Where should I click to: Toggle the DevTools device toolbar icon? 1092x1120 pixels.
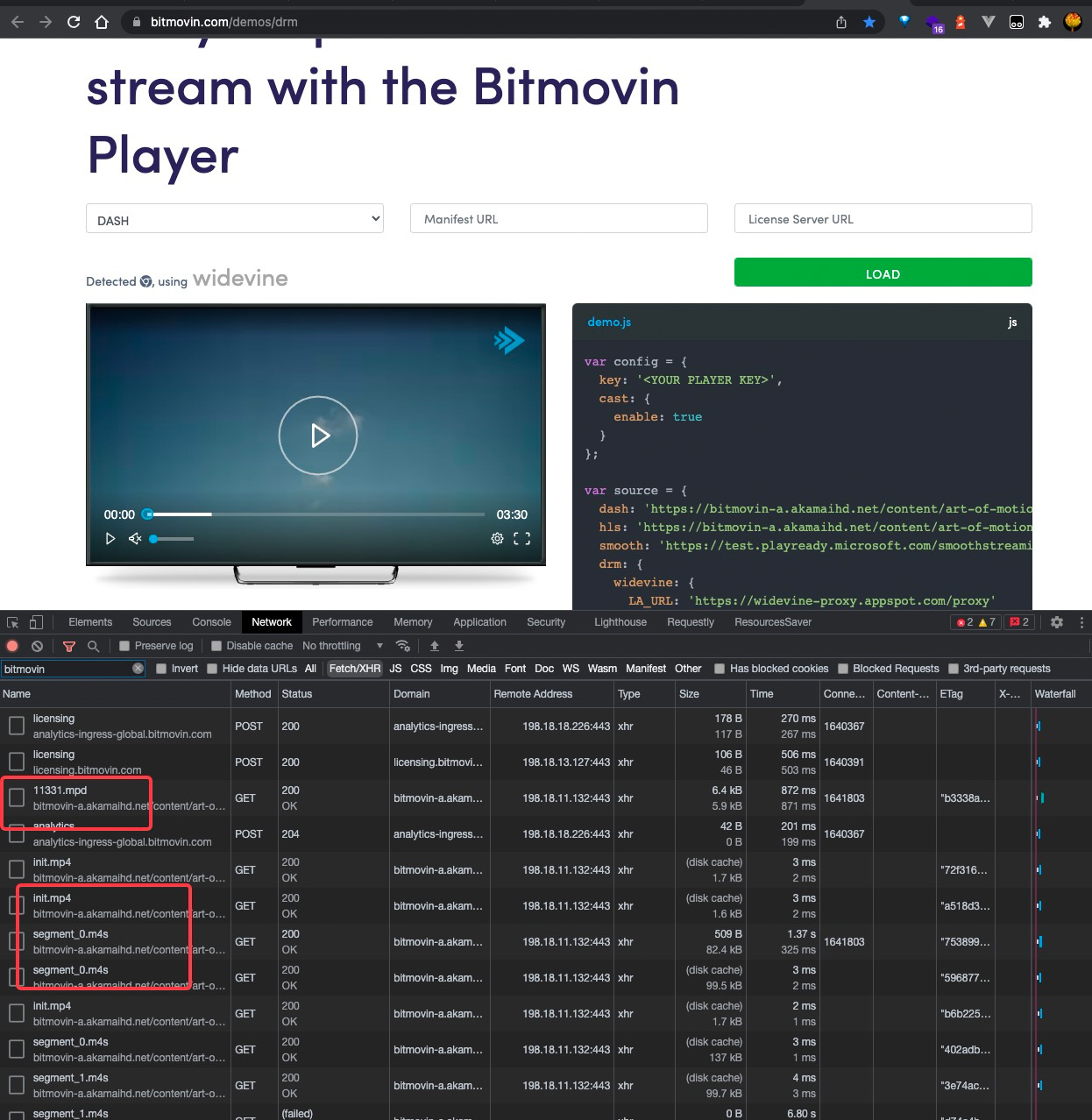[36, 622]
